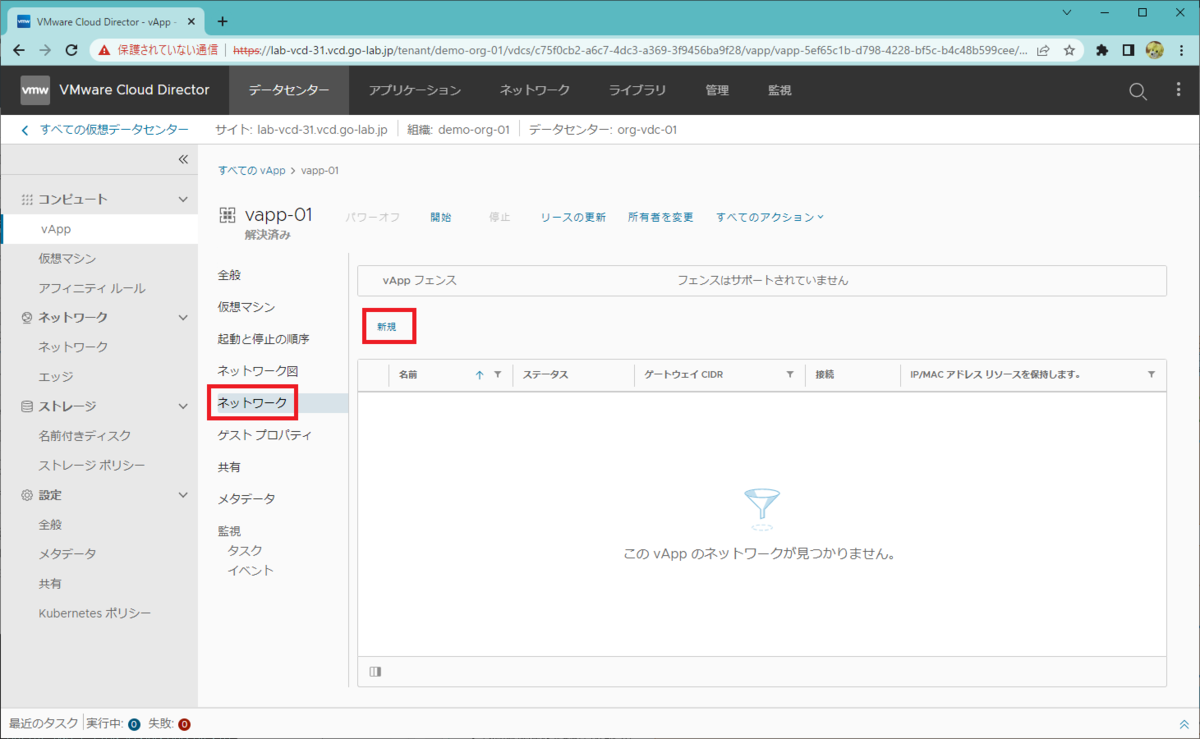This screenshot has height=739, width=1200.
Task: Open the すべてのアクション dropdown
Action: (770, 217)
